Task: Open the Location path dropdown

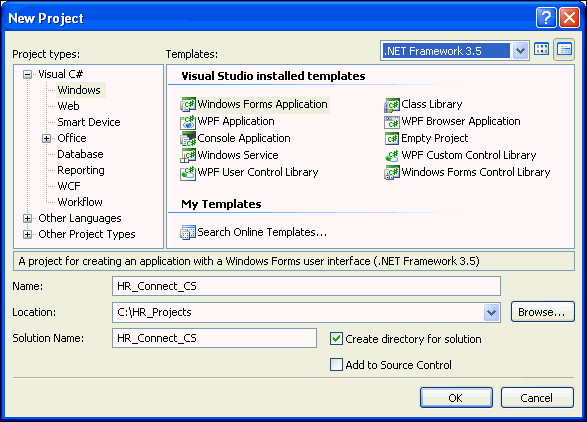Action: click(x=492, y=312)
